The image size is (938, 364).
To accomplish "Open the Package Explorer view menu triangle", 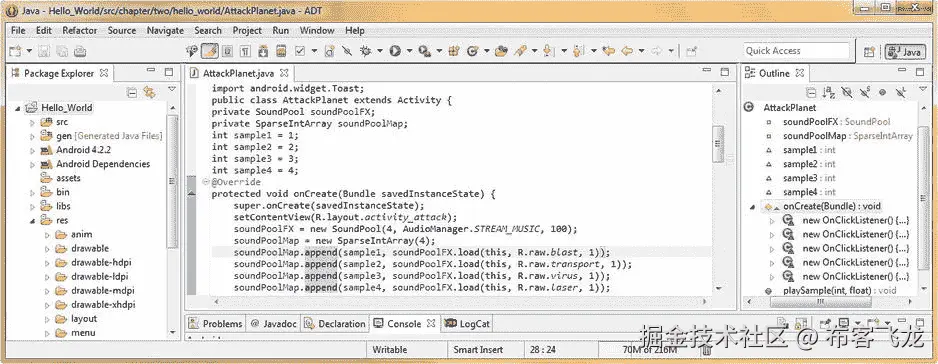I will pos(172,90).
